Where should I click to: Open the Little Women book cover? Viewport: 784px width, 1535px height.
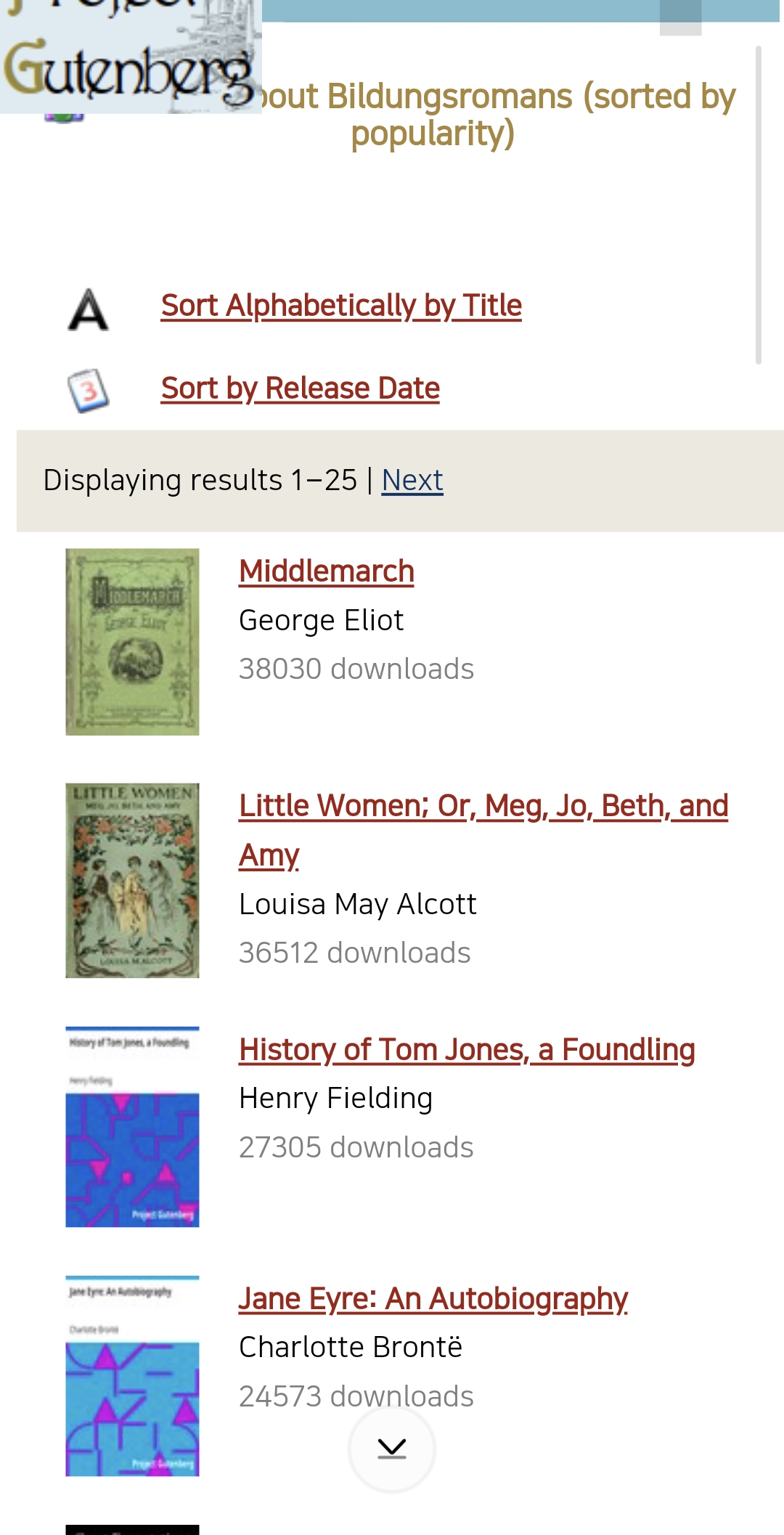(132, 880)
